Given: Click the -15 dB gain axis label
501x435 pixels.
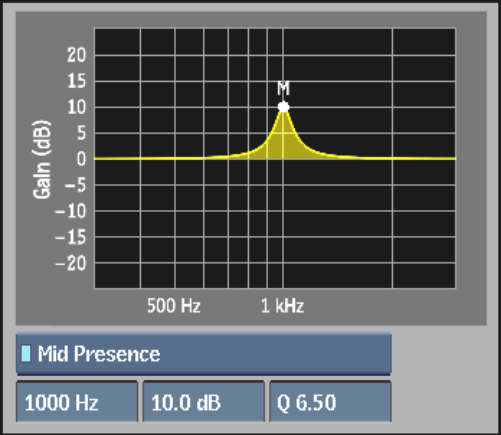Looking at the screenshot, I should pos(70,237).
